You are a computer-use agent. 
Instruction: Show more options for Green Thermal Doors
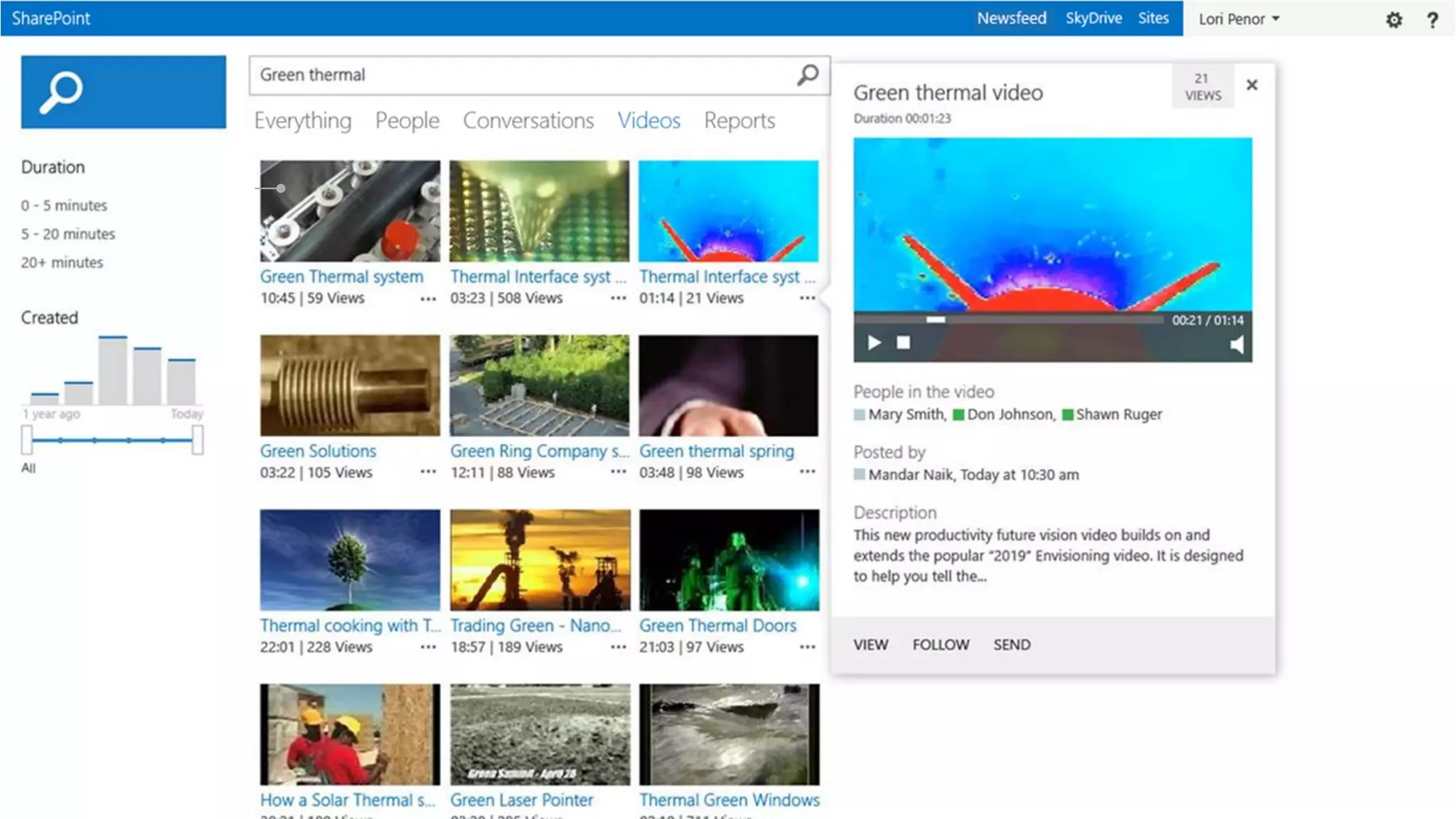pyautogui.click(x=807, y=647)
